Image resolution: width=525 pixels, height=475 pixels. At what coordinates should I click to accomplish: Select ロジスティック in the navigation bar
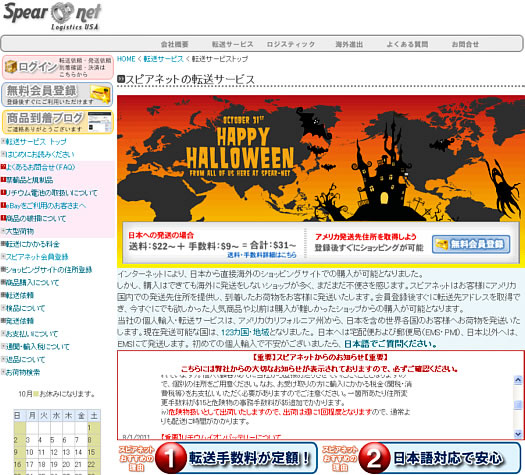pos(291,44)
